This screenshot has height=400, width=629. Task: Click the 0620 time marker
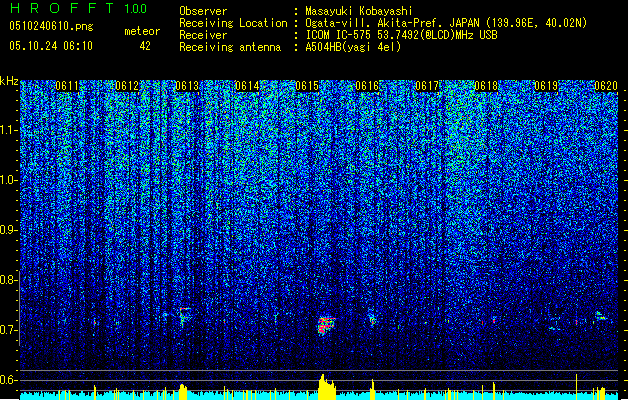click(x=606, y=86)
